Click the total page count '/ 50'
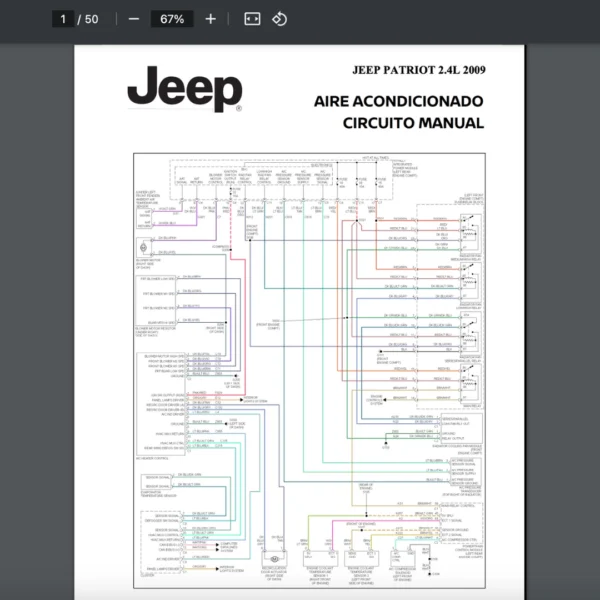600x600 pixels. tap(88, 19)
